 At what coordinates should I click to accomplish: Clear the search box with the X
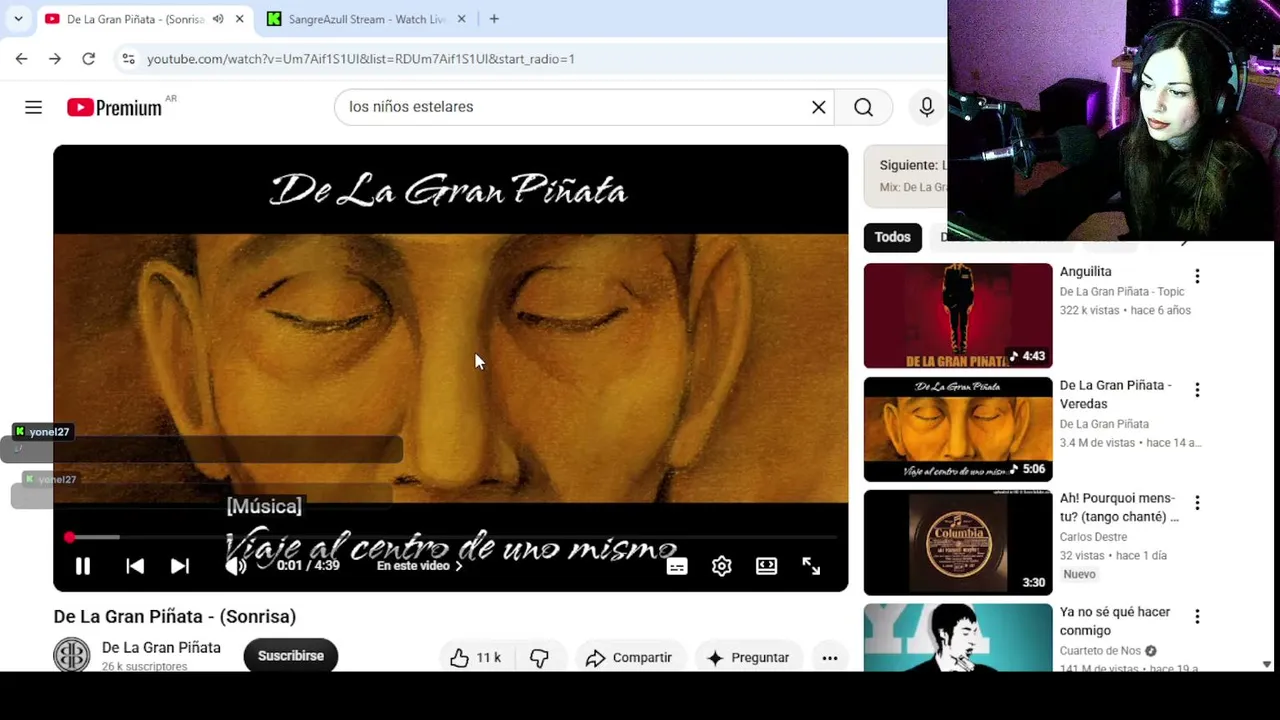tap(818, 107)
